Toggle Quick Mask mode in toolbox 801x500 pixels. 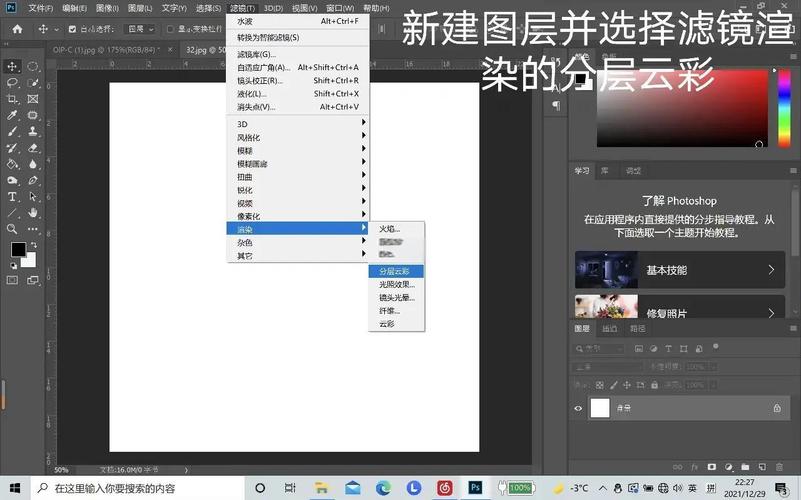pyautogui.click(x=12, y=280)
